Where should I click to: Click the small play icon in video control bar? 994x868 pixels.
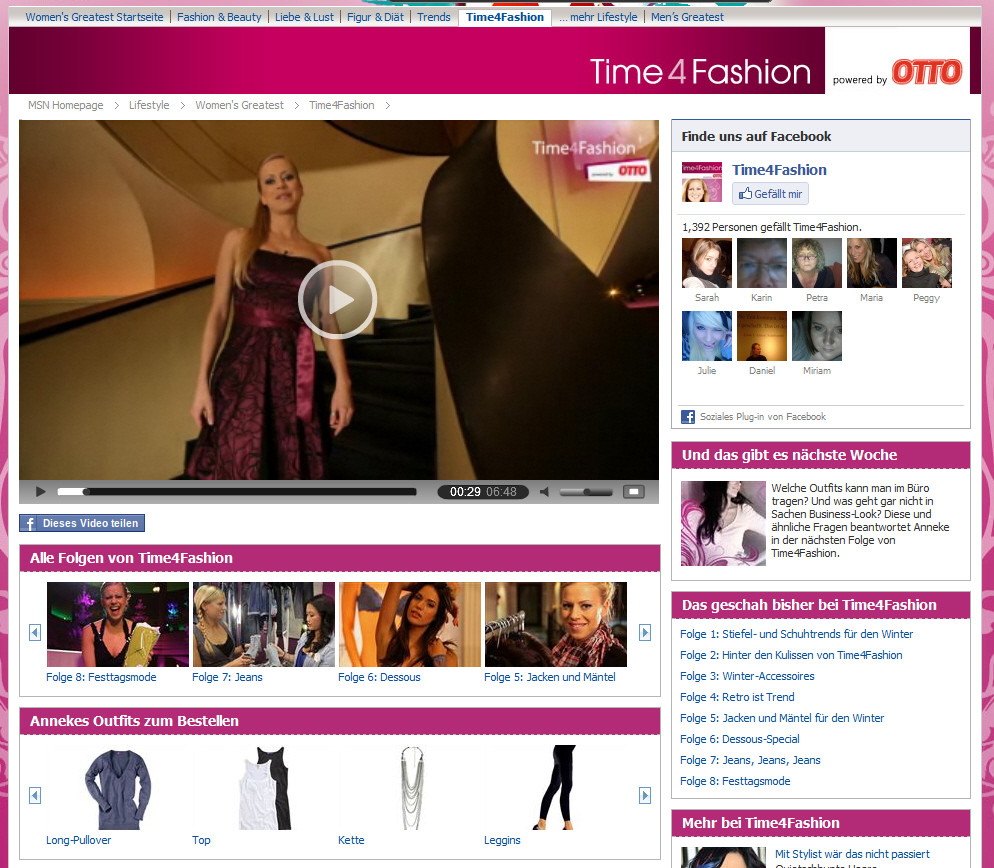point(41,491)
